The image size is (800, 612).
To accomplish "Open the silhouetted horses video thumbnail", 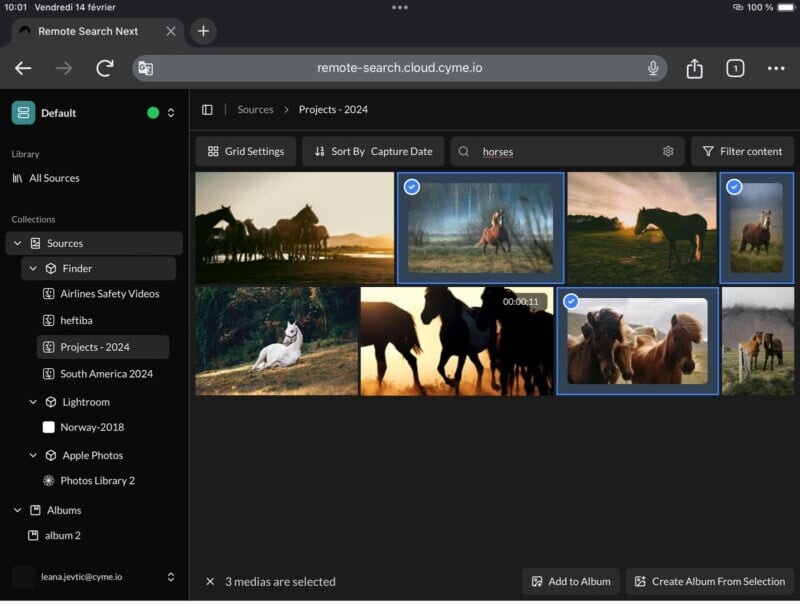I will click(x=456, y=342).
